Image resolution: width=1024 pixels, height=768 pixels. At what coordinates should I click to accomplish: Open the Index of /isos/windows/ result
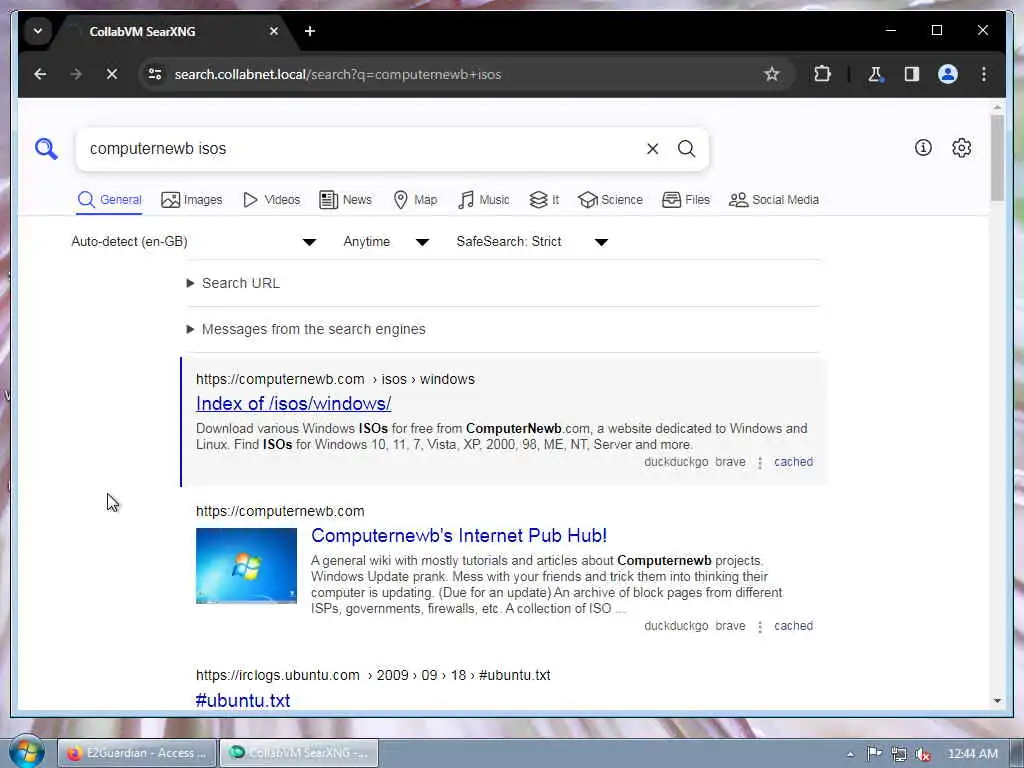click(294, 404)
